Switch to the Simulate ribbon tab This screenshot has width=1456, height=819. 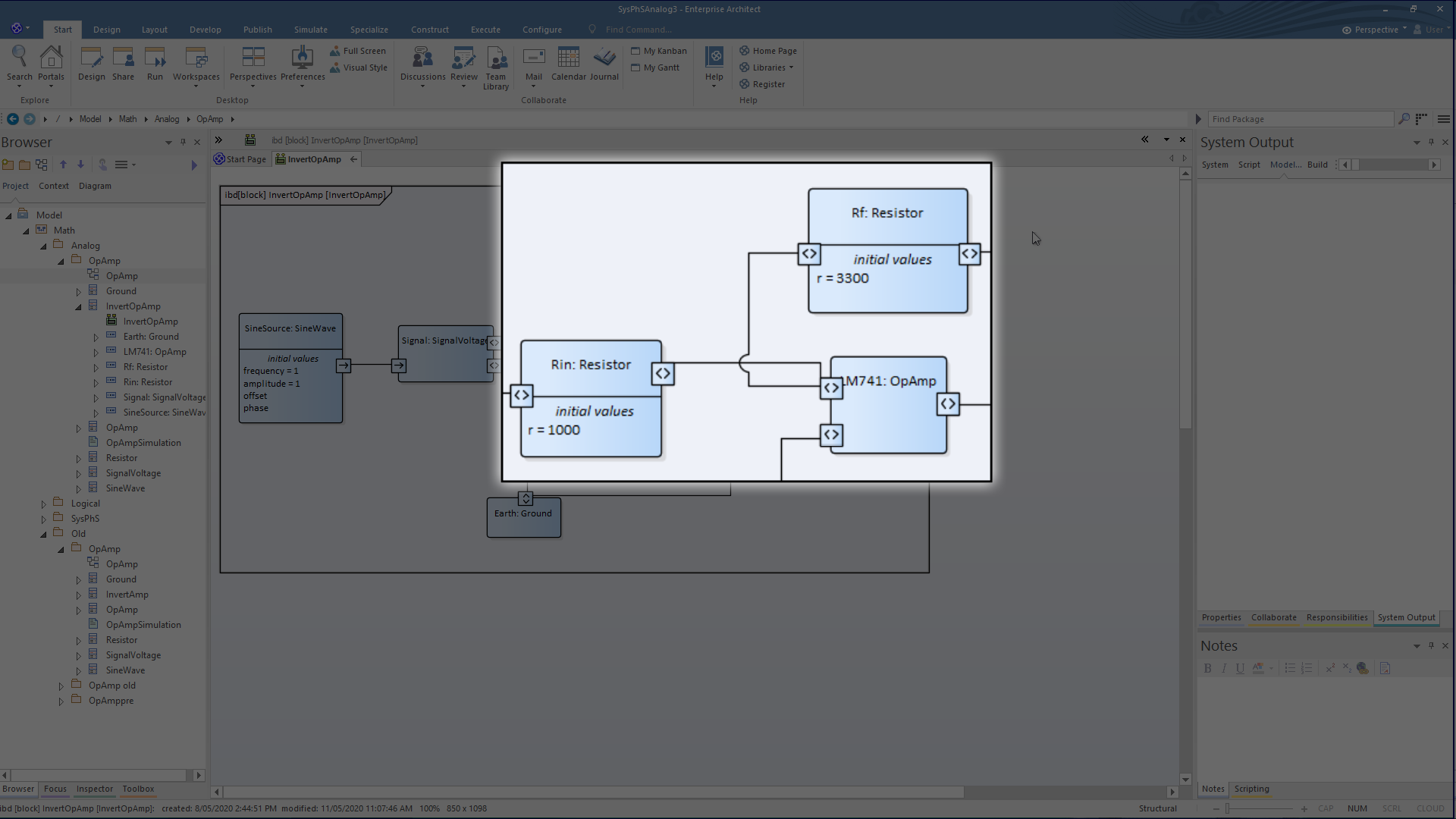coord(310,30)
